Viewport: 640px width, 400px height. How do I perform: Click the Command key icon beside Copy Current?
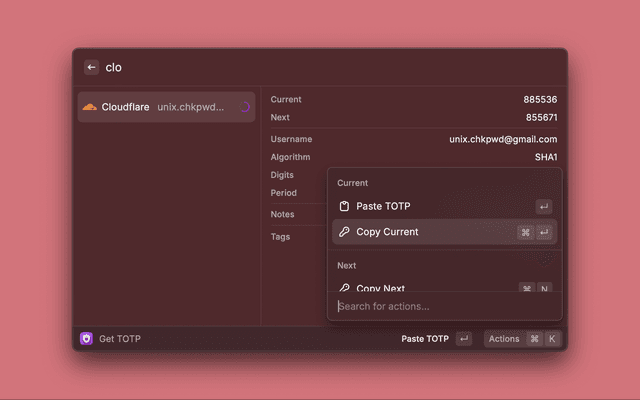(x=525, y=232)
